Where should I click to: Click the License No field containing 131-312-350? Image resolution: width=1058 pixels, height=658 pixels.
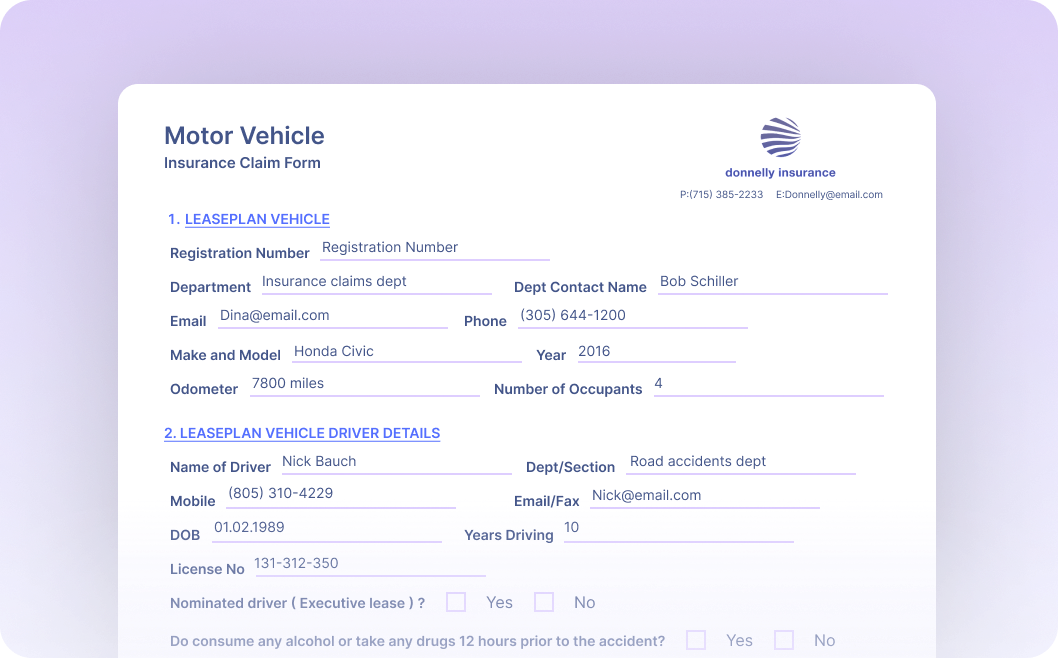click(x=370, y=564)
